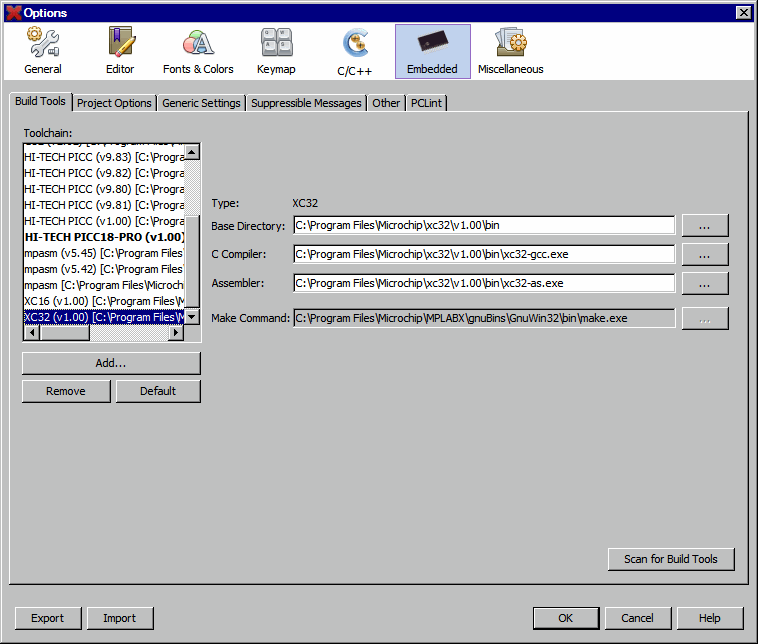Viewport: 758px width, 644px height.
Task: Select HI-TECH PICC18-PRO (v1.00) toolchain
Action: (x=104, y=237)
